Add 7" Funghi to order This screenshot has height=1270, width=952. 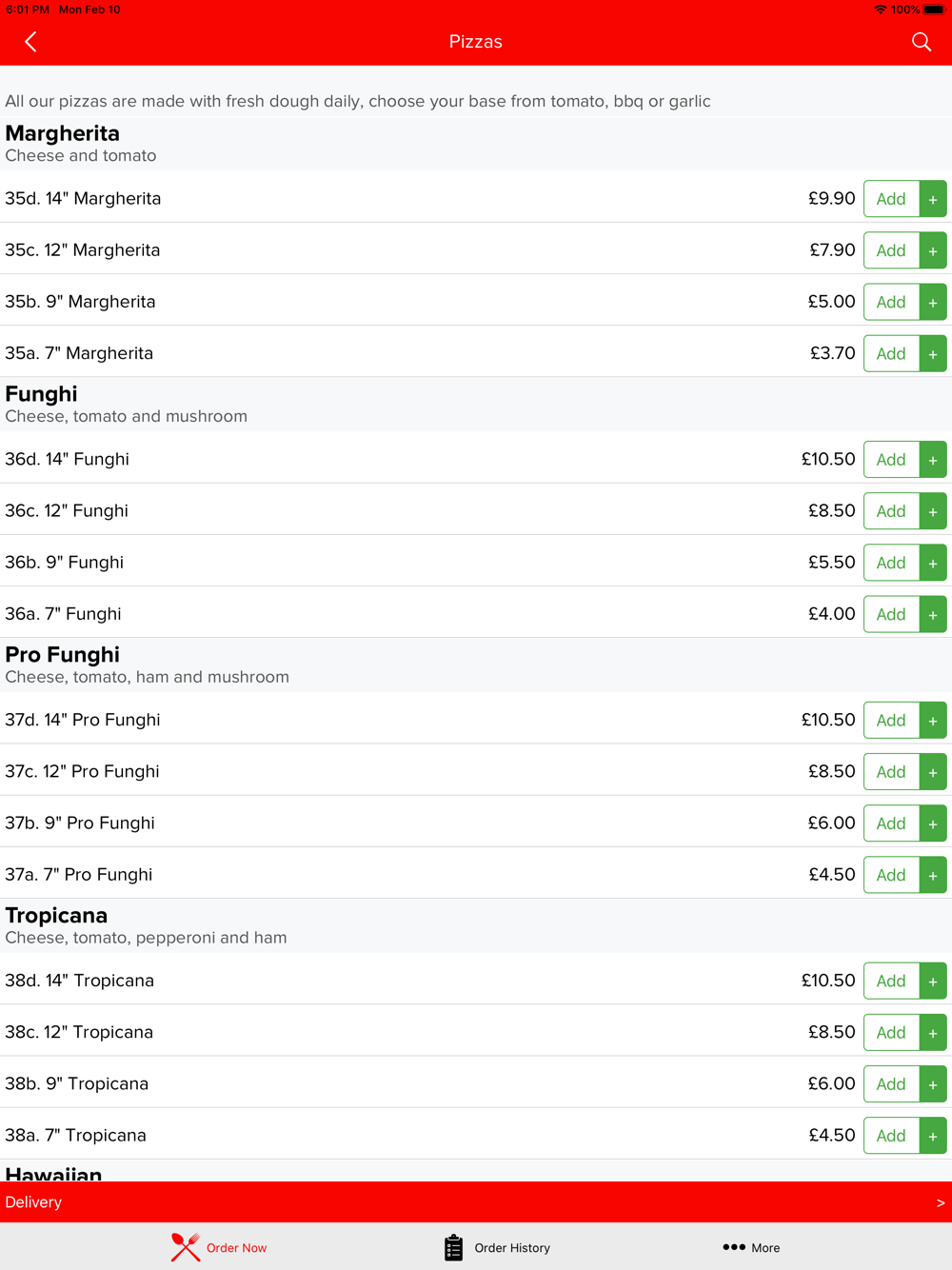[891, 614]
